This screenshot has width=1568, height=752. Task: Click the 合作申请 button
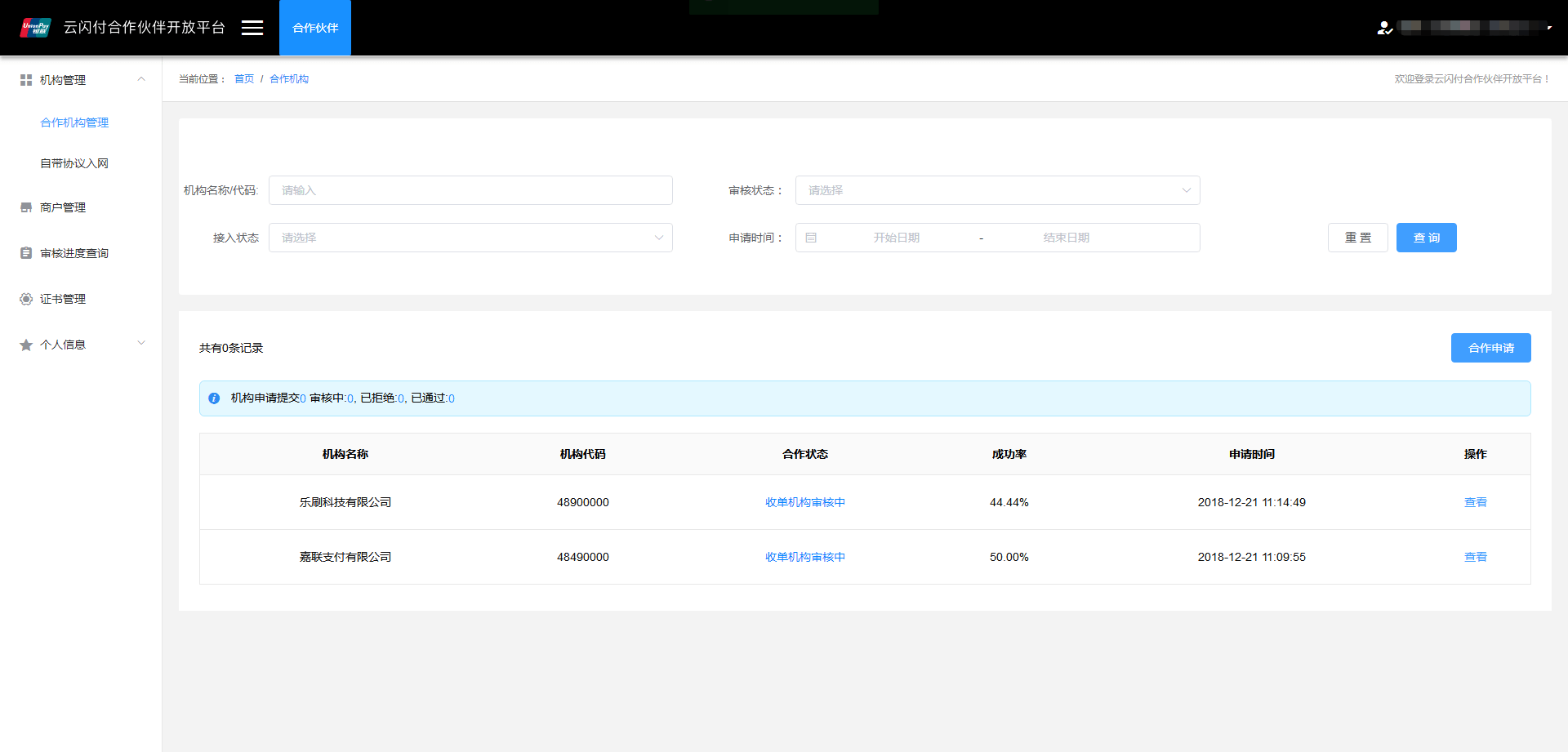point(1491,348)
